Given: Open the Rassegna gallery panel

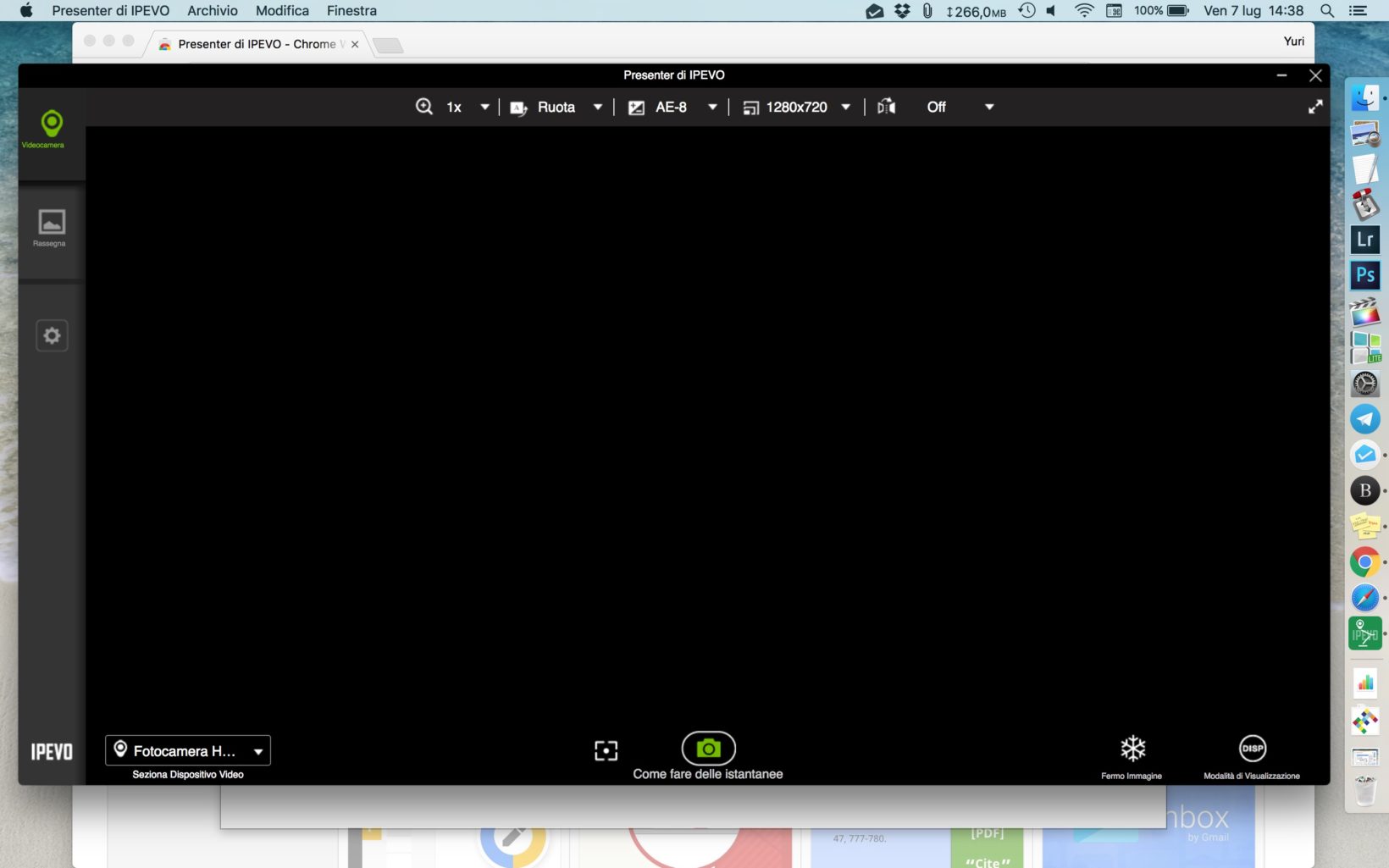Looking at the screenshot, I should click(x=51, y=229).
